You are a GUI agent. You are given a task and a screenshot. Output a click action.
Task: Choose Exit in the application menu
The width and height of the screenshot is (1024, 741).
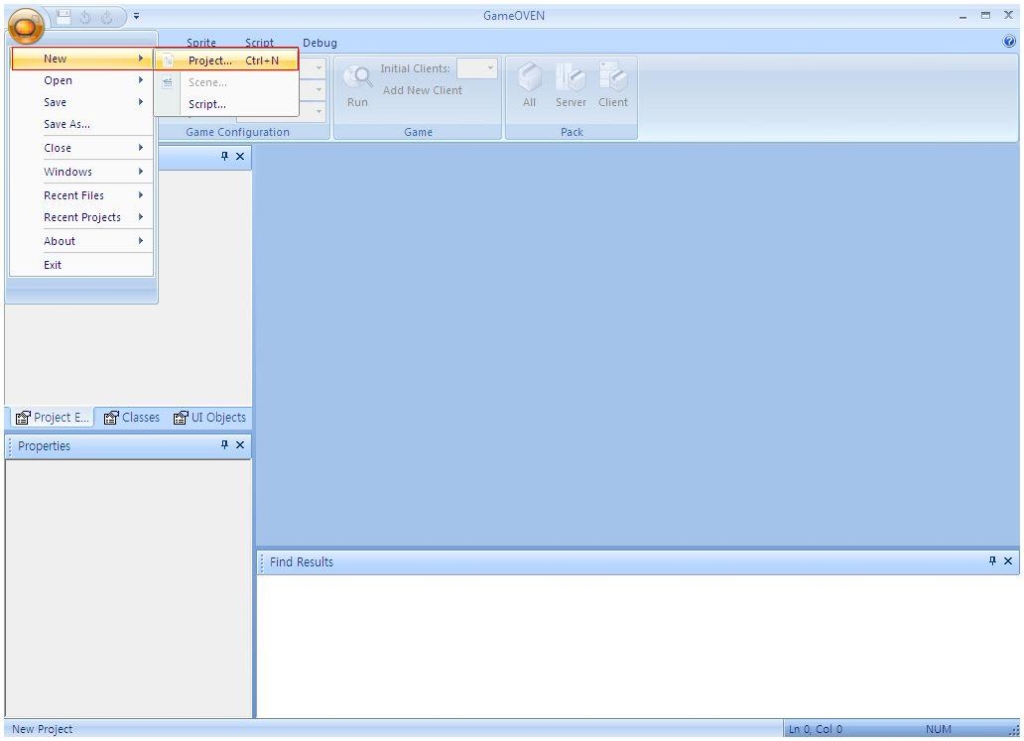click(82, 265)
